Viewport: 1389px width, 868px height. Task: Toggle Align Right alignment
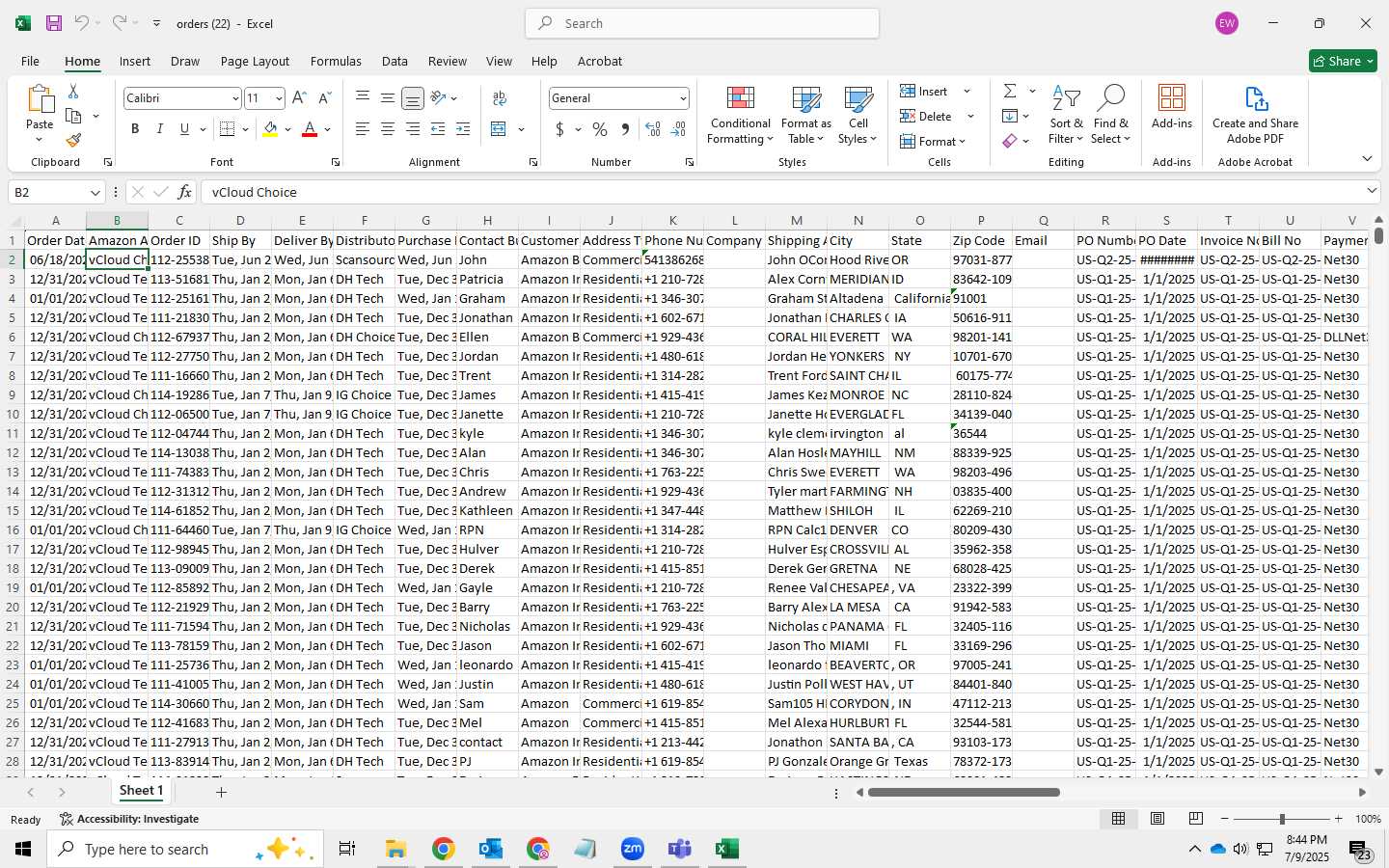pos(413,129)
